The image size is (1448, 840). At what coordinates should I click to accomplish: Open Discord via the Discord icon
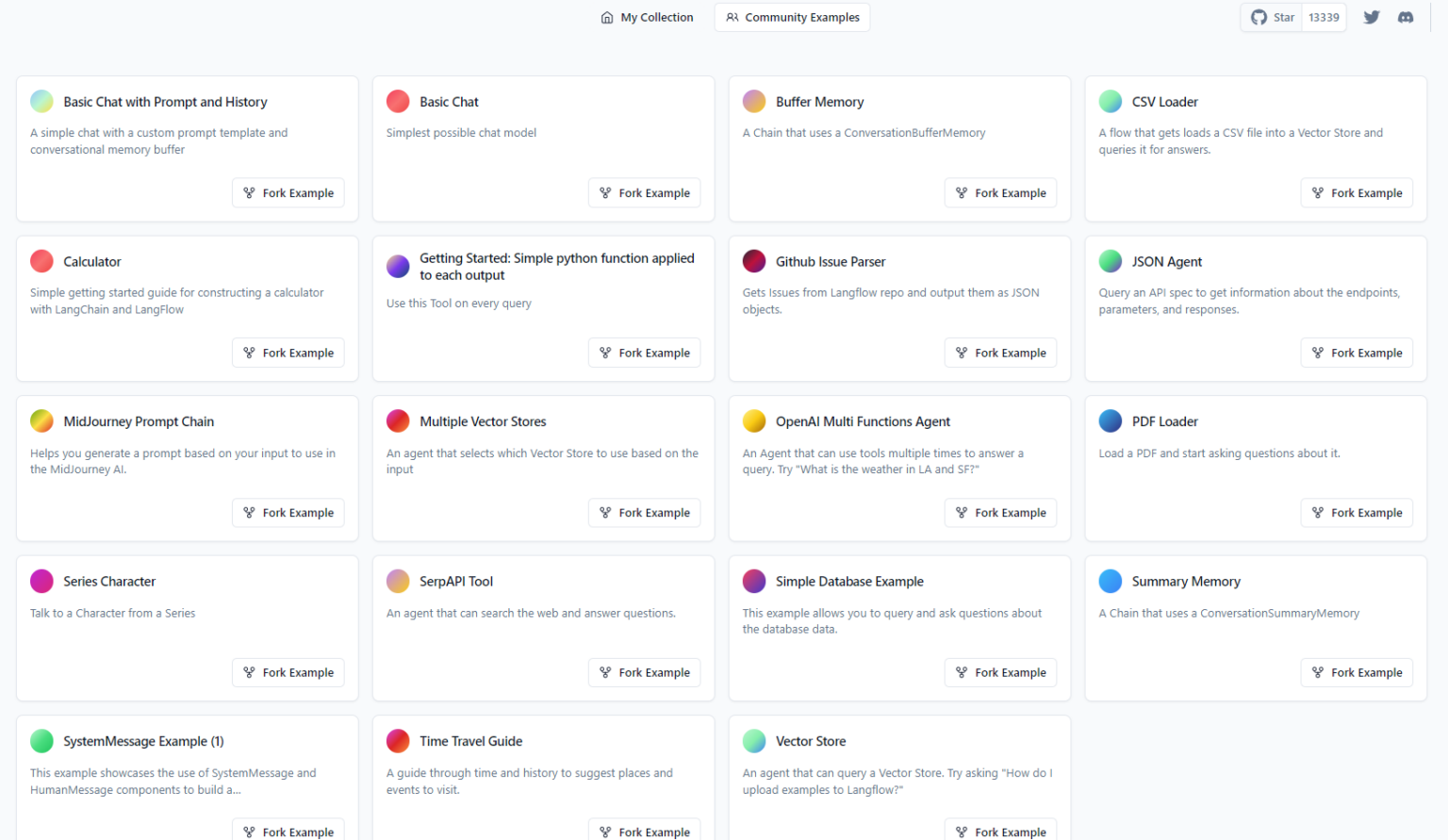pos(1406,17)
